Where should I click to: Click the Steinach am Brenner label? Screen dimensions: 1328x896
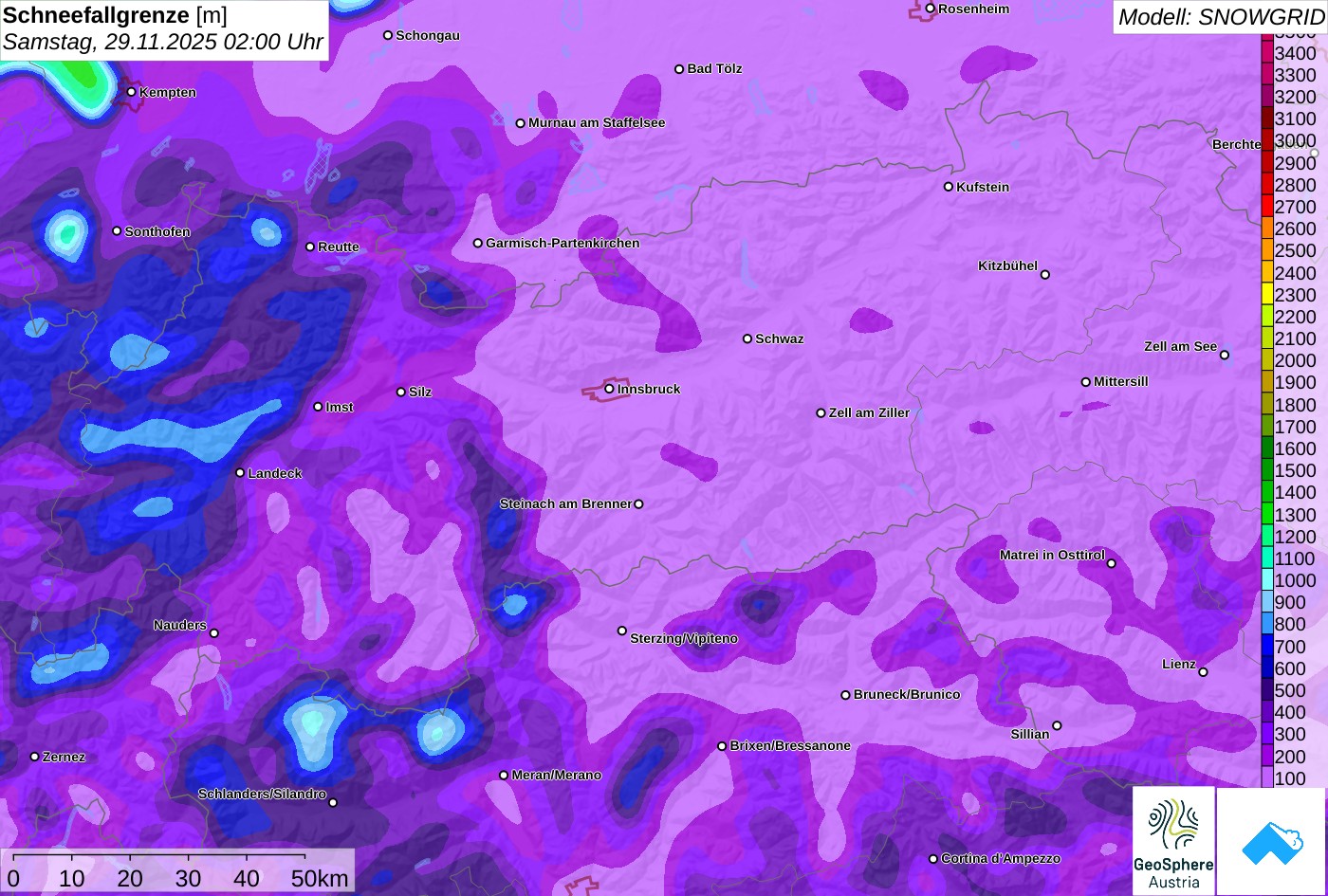coord(565,504)
